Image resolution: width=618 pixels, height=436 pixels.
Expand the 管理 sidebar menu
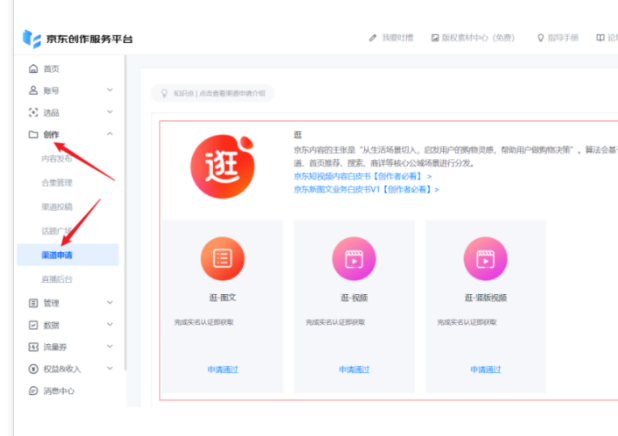(x=68, y=303)
